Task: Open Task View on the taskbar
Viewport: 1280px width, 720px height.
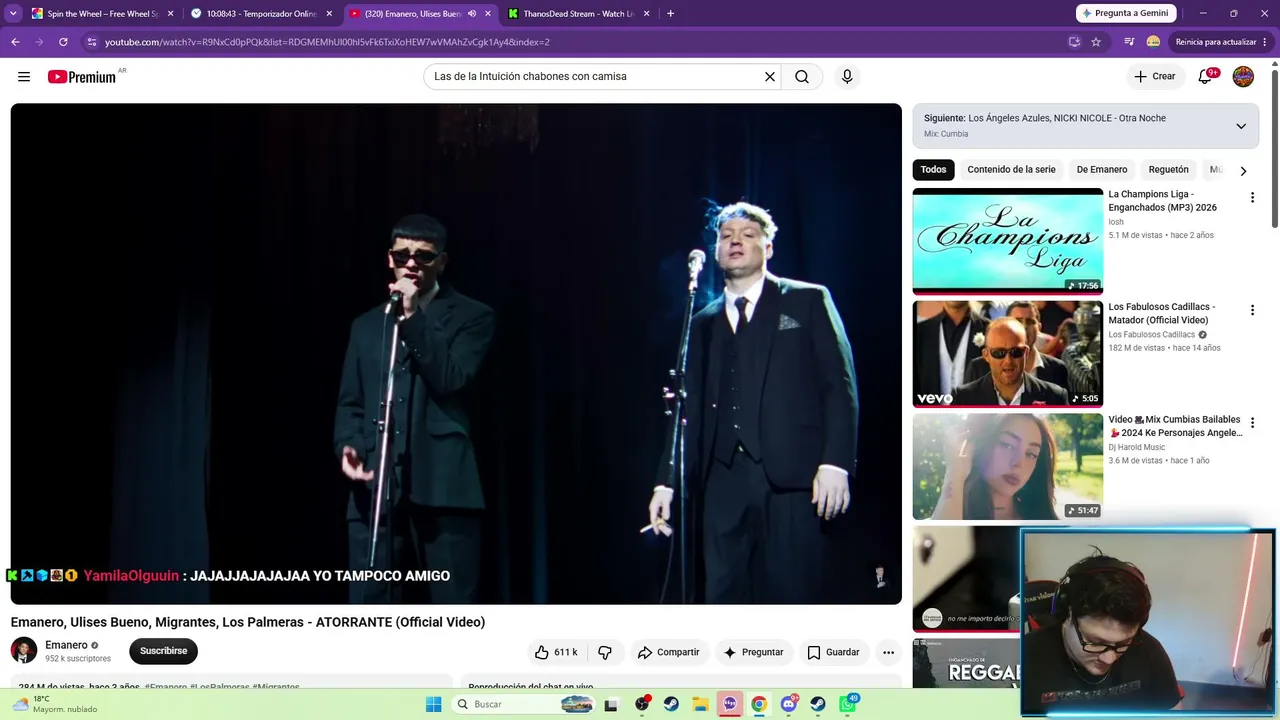Action: [611, 704]
